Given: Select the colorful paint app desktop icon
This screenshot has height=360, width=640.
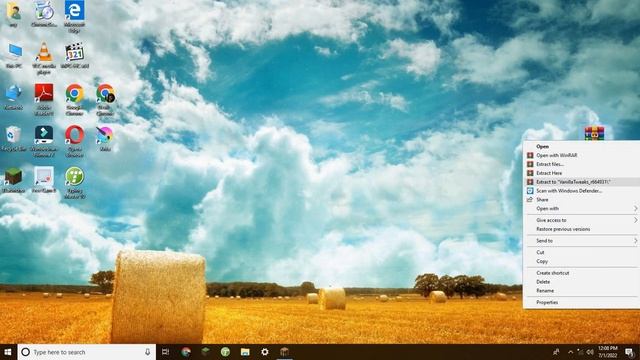Looking at the screenshot, I should (105, 139).
